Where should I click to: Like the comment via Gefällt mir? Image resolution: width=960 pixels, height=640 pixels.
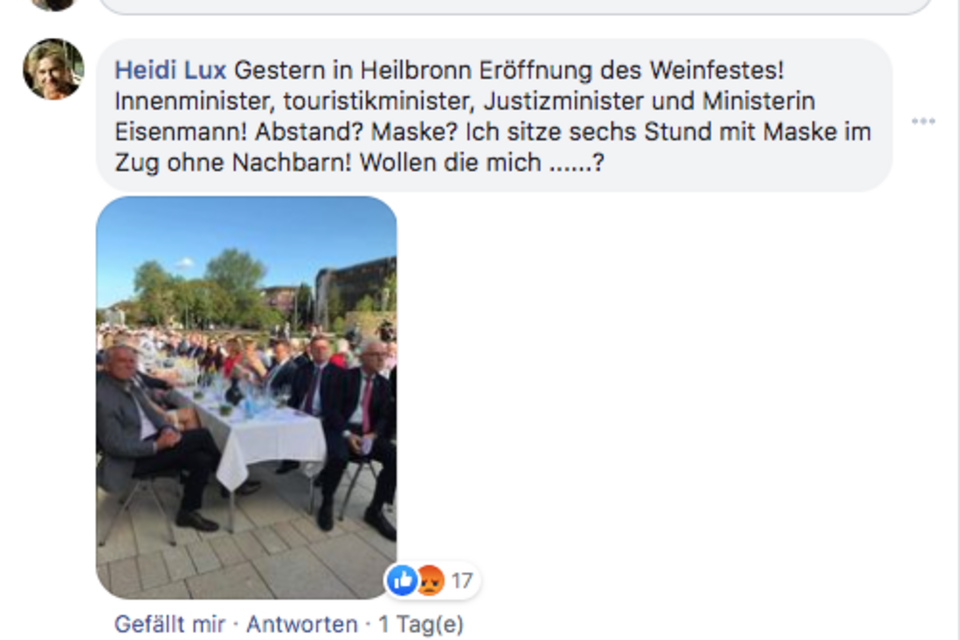coord(170,624)
